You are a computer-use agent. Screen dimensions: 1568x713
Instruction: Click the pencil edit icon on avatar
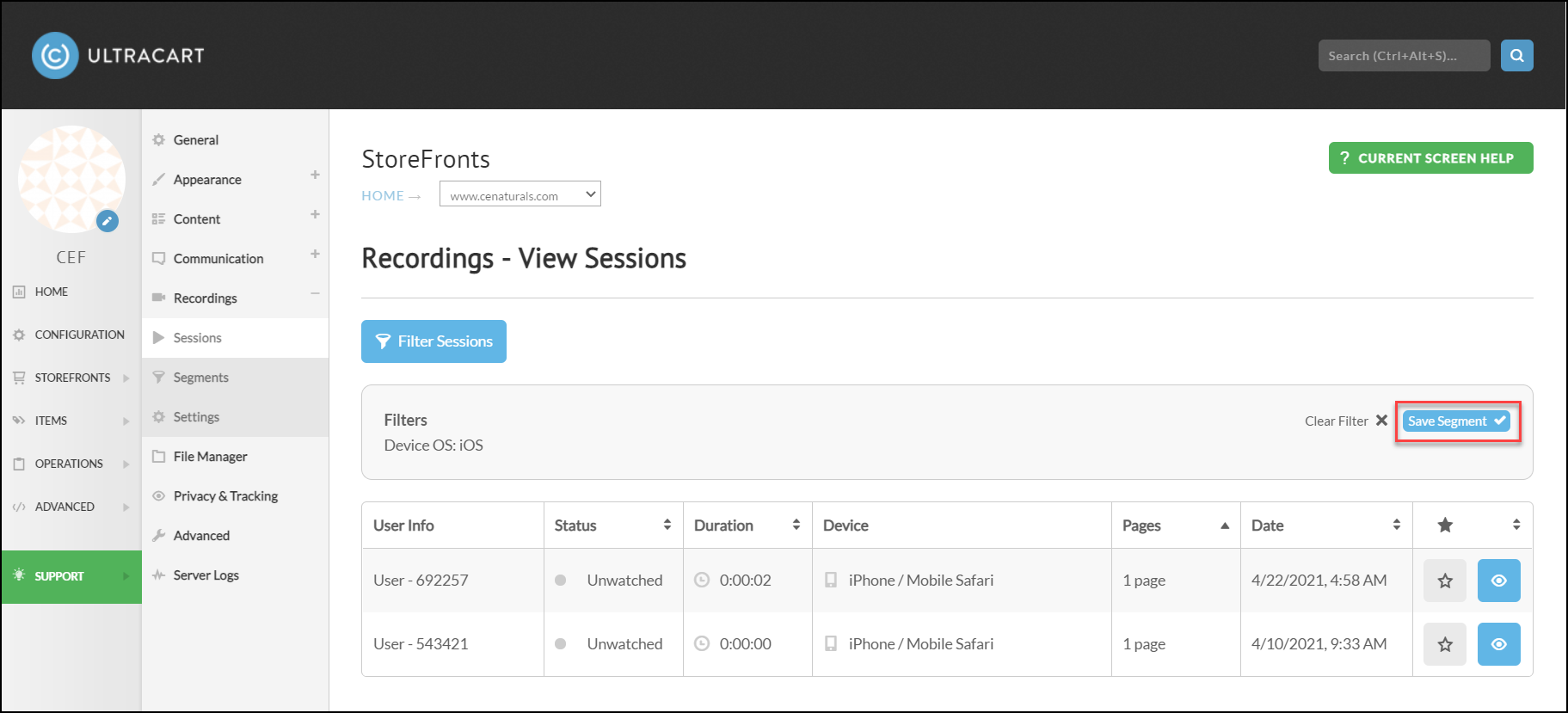click(108, 221)
